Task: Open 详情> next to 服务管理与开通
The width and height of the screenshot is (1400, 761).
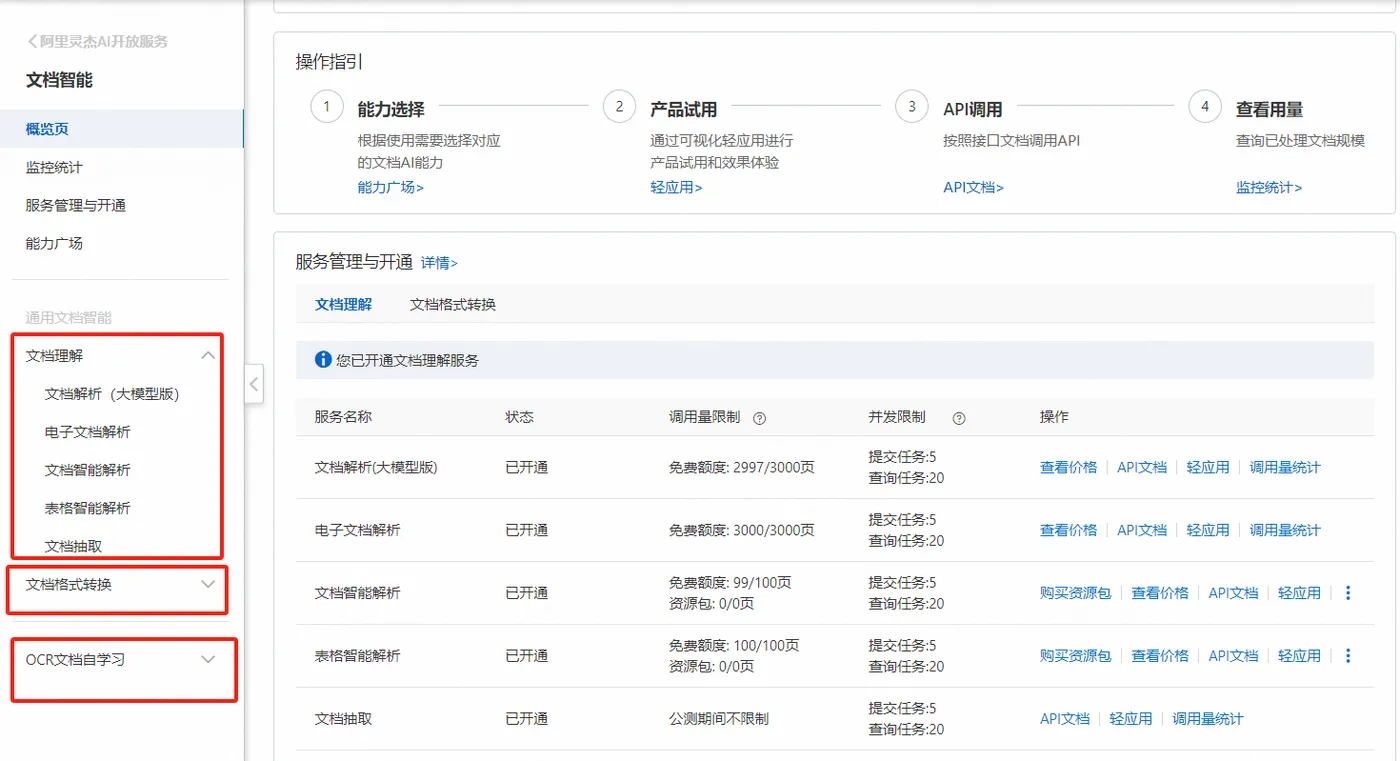Action: pos(439,263)
